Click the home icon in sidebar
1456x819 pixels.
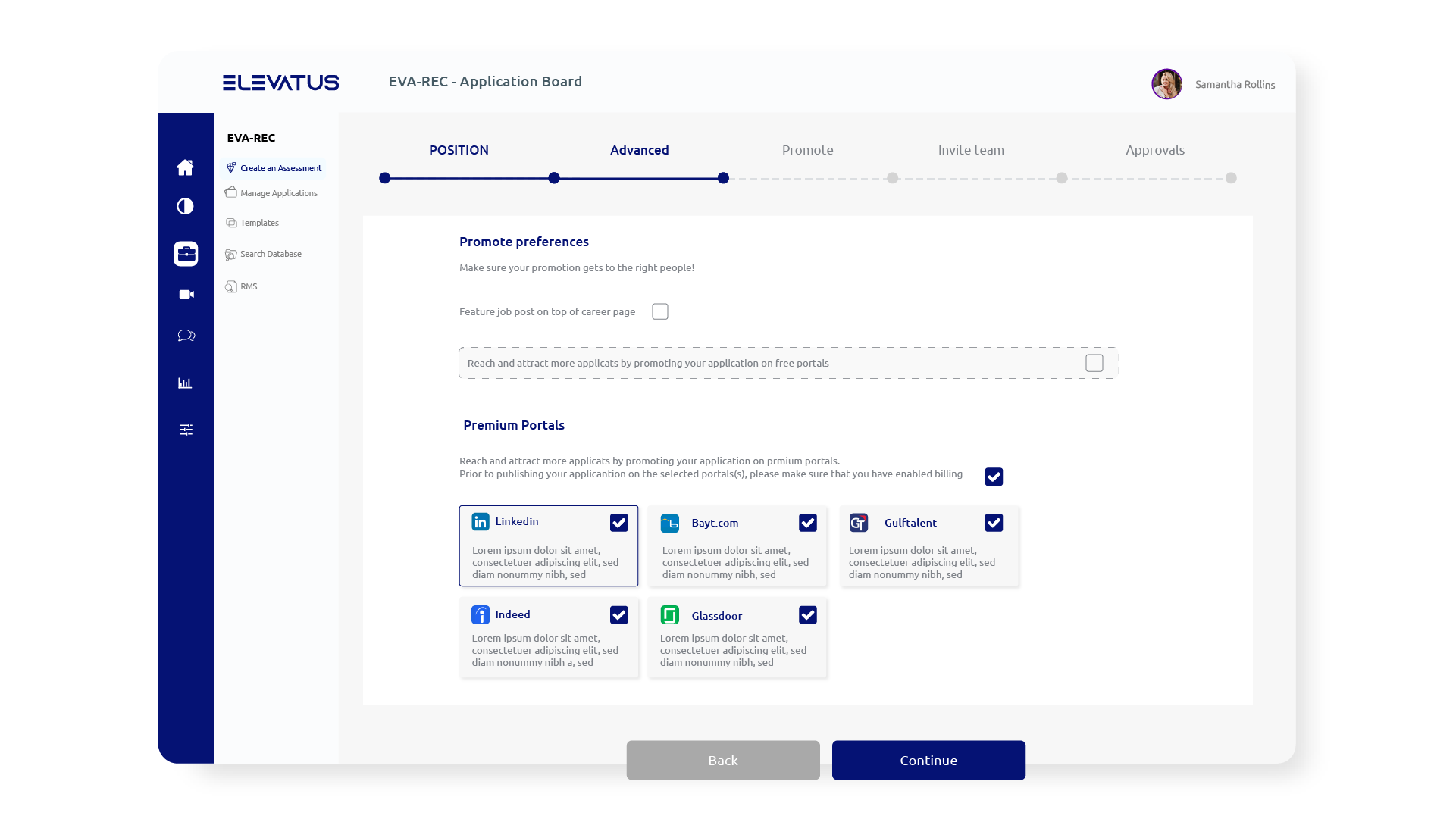[x=185, y=167]
